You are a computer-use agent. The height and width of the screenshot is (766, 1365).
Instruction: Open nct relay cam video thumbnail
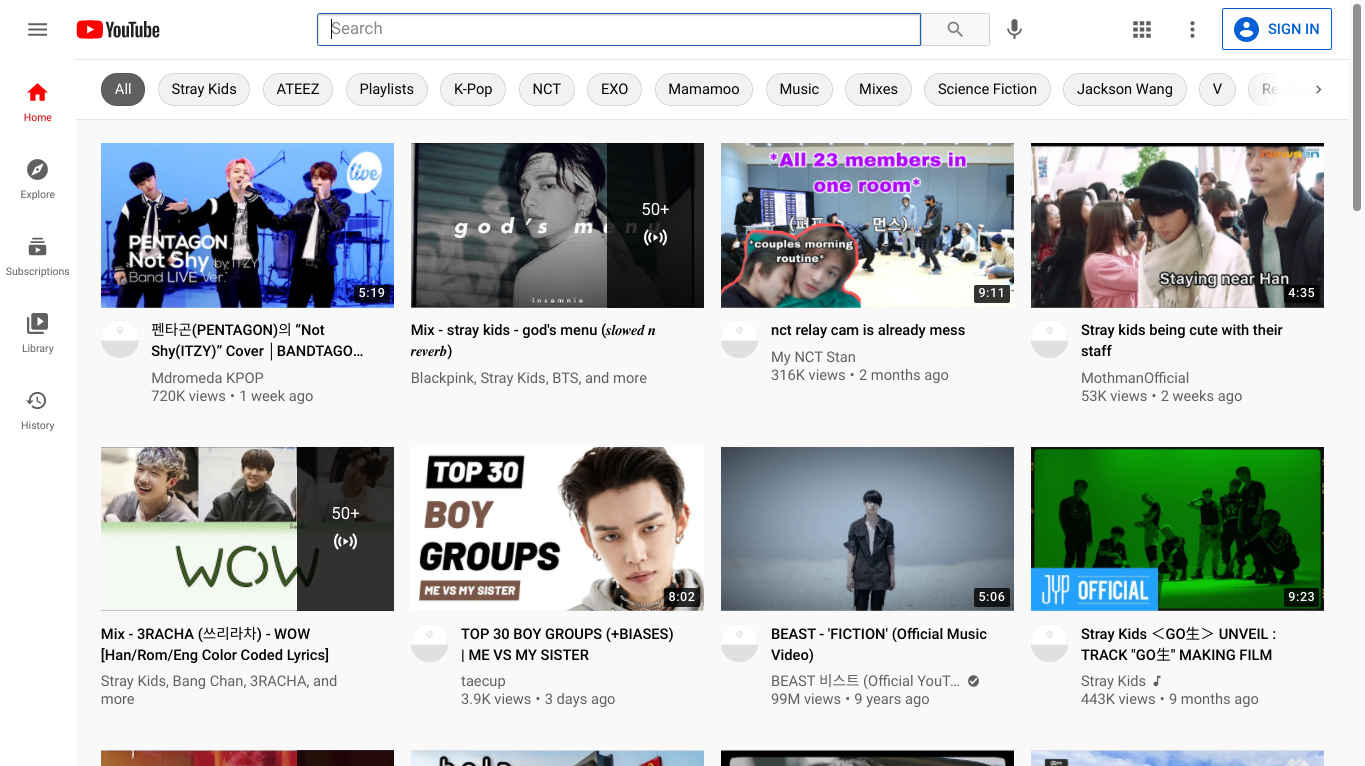pos(867,225)
